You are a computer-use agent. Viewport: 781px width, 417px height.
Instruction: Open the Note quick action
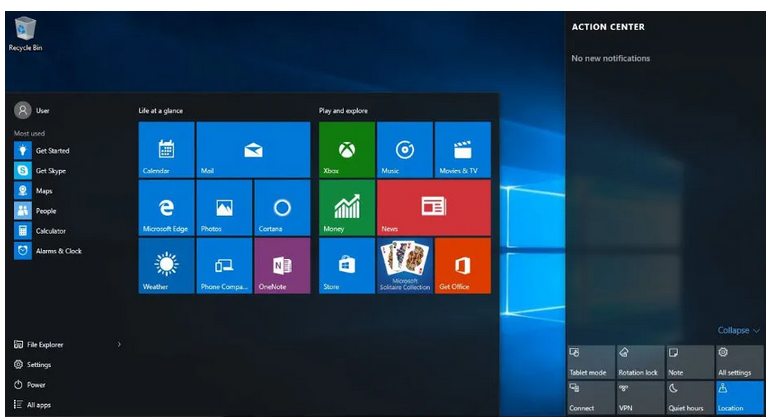click(690, 362)
